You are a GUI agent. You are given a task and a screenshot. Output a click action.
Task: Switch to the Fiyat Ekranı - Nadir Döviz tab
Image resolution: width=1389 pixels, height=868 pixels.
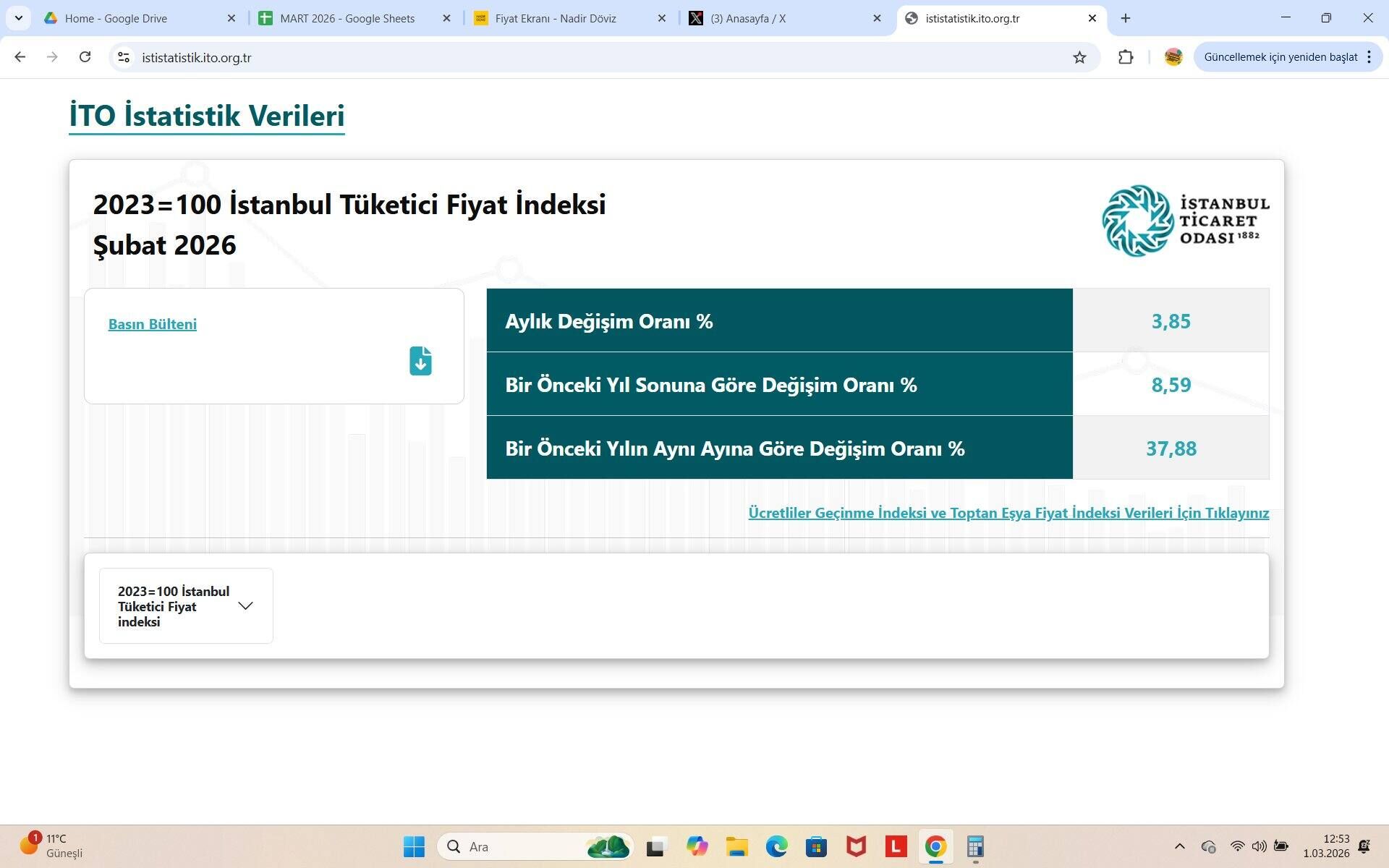click(x=556, y=18)
